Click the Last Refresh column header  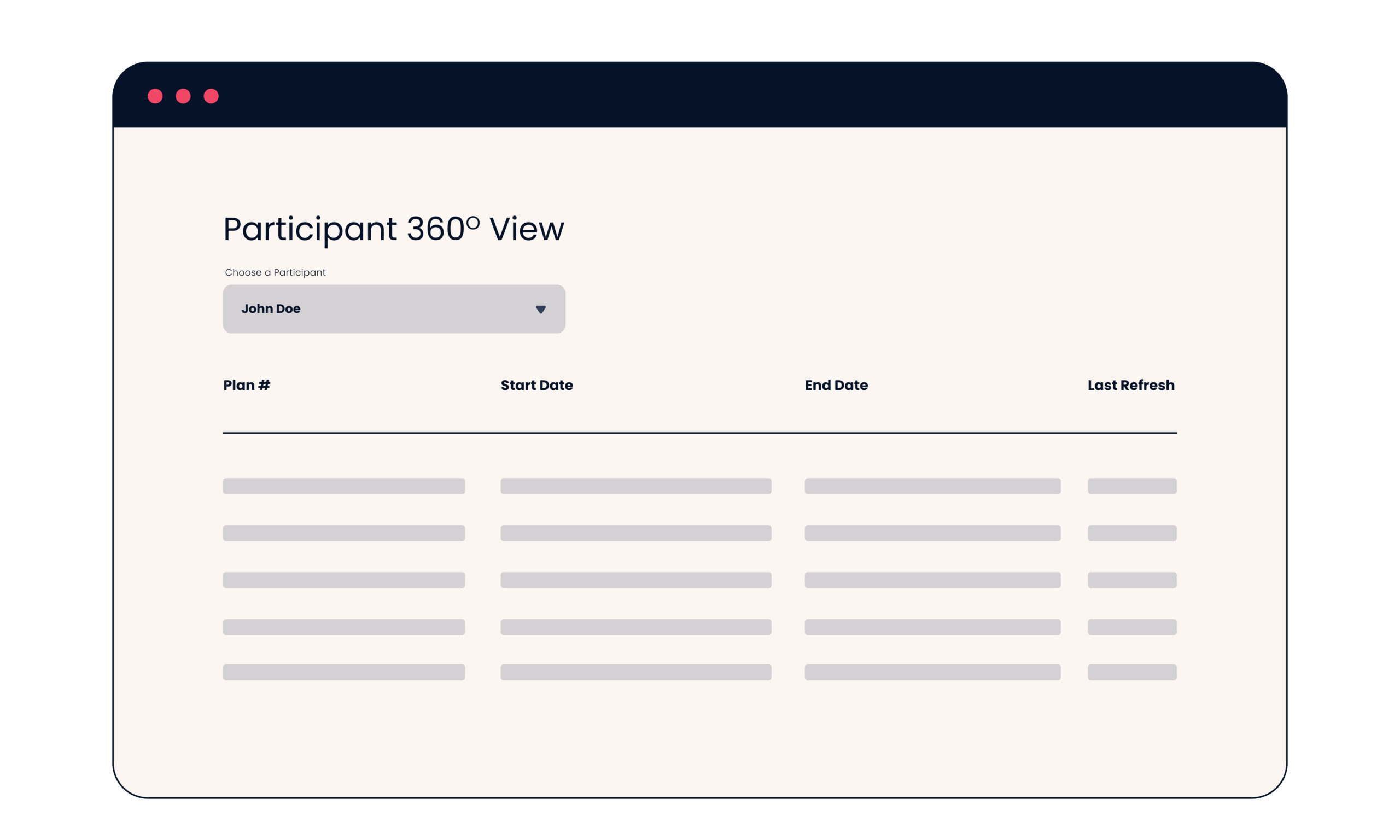pos(1130,385)
